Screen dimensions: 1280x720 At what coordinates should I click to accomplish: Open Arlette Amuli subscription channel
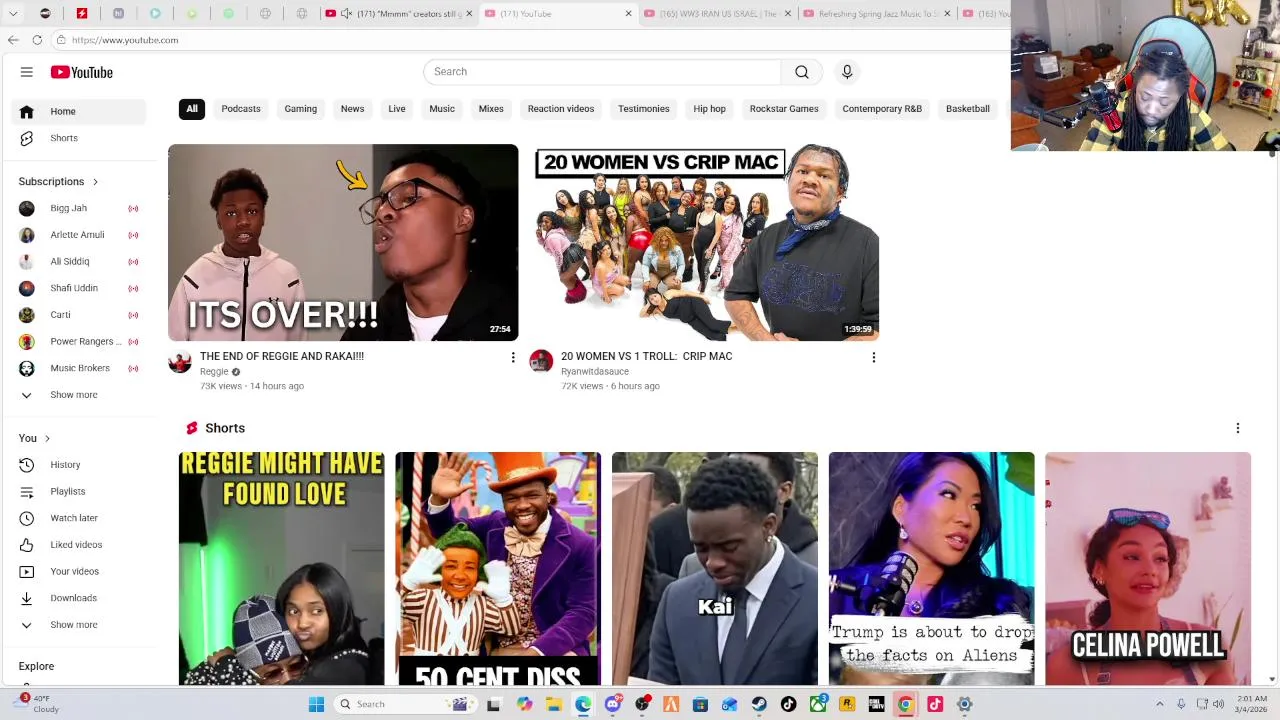tap(79, 235)
